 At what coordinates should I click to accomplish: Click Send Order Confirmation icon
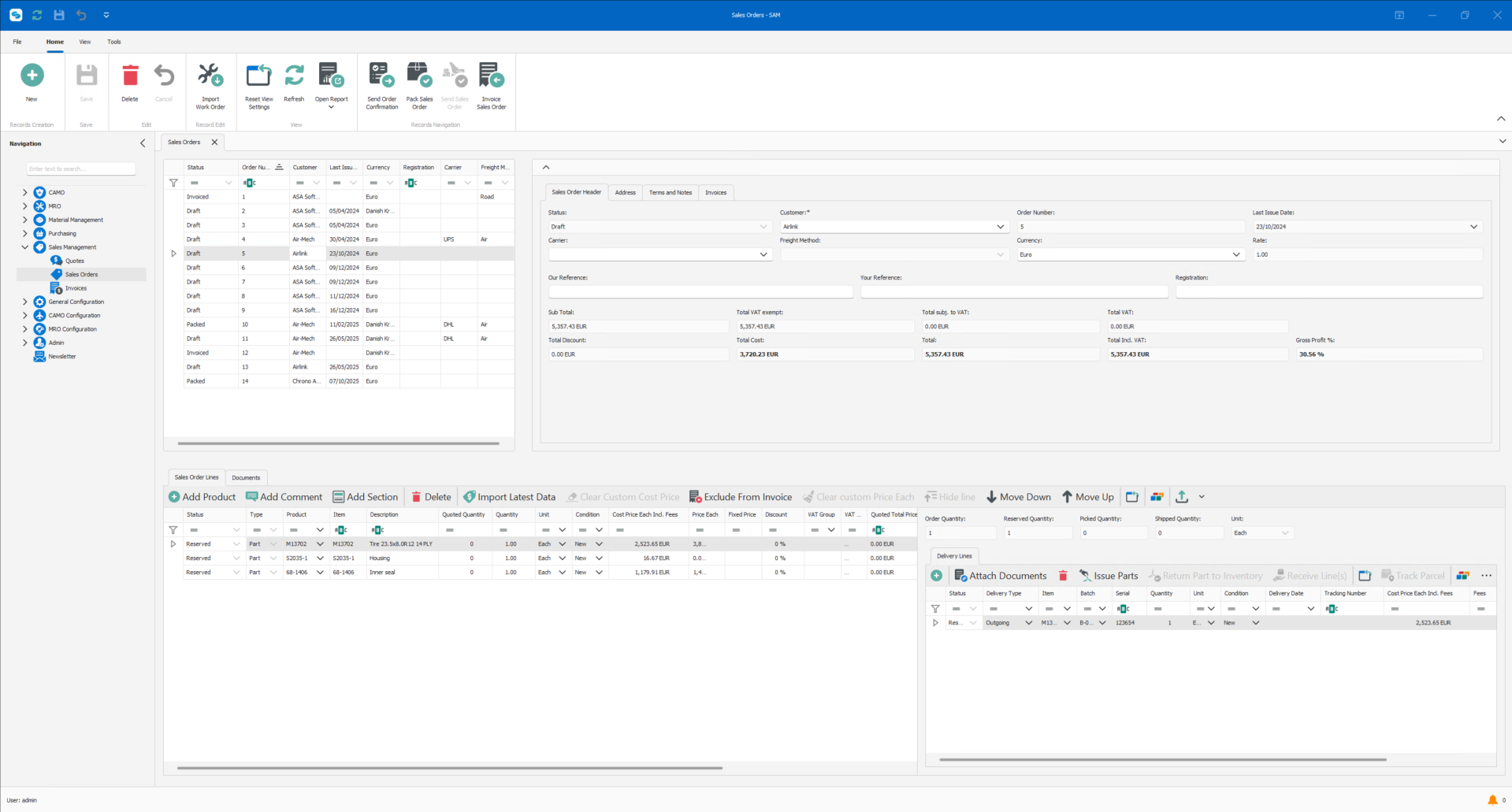coord(381,76)
